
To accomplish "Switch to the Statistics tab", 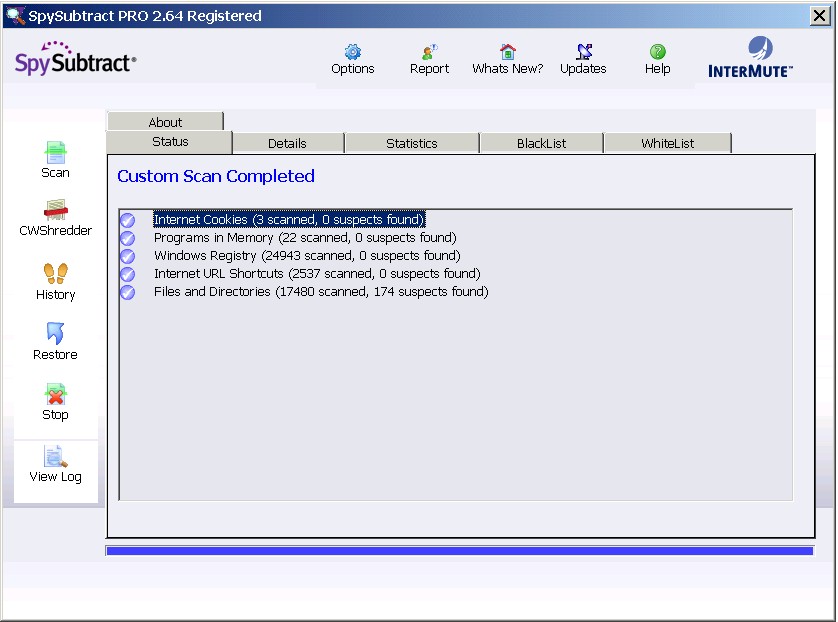I will 412,143.
